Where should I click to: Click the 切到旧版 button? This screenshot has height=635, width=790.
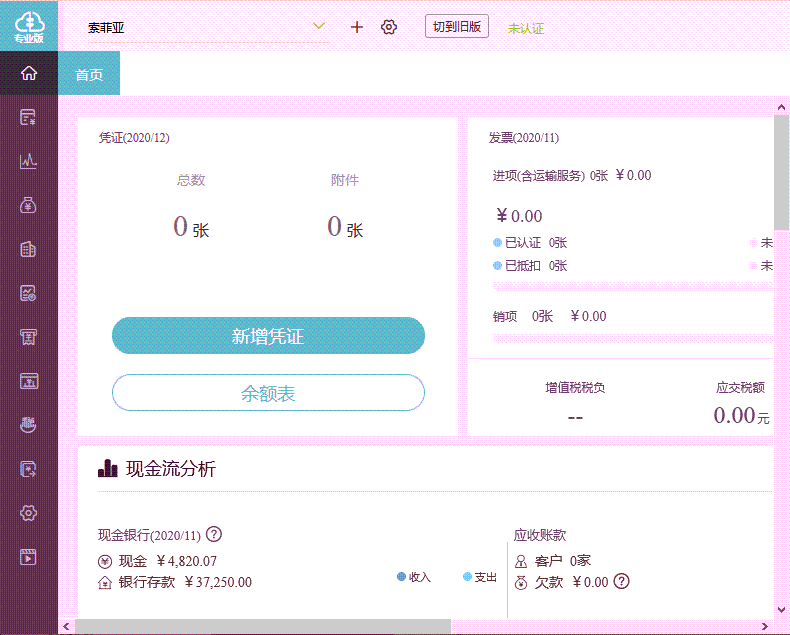click(x=457, y=26)
